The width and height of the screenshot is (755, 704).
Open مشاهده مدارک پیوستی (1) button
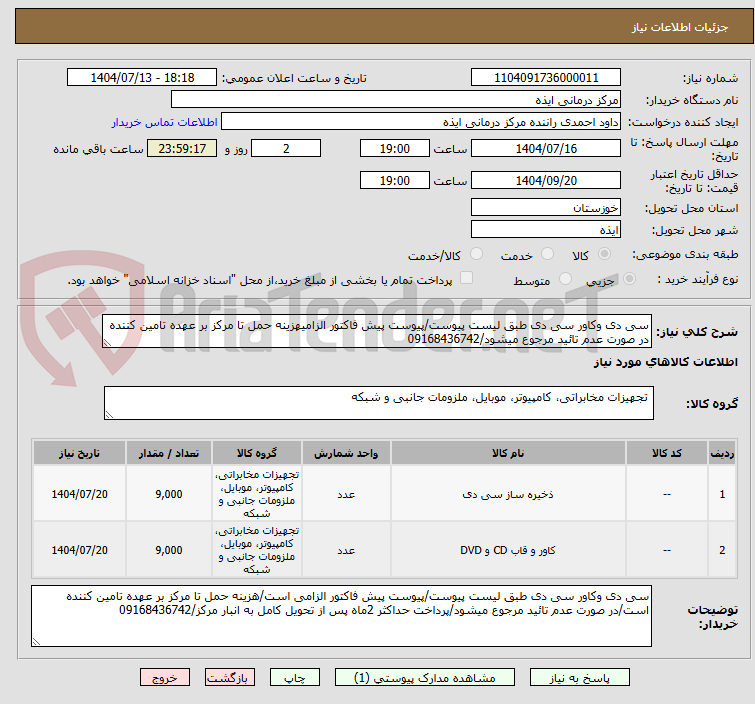[425, 678]
